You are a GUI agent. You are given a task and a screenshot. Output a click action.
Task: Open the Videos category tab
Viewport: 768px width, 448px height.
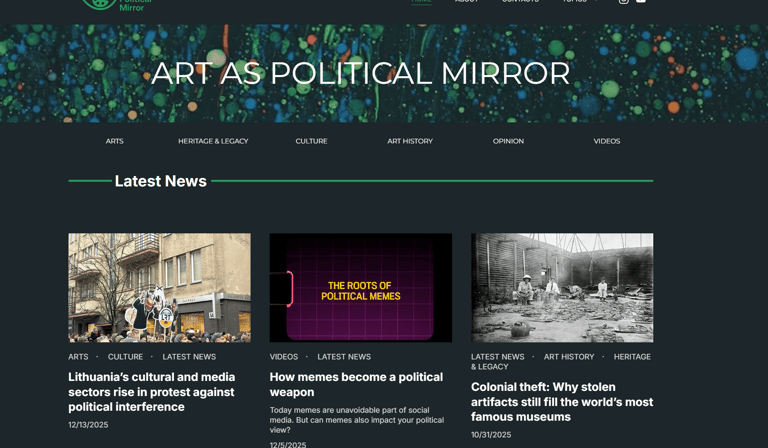pos(607,141)
